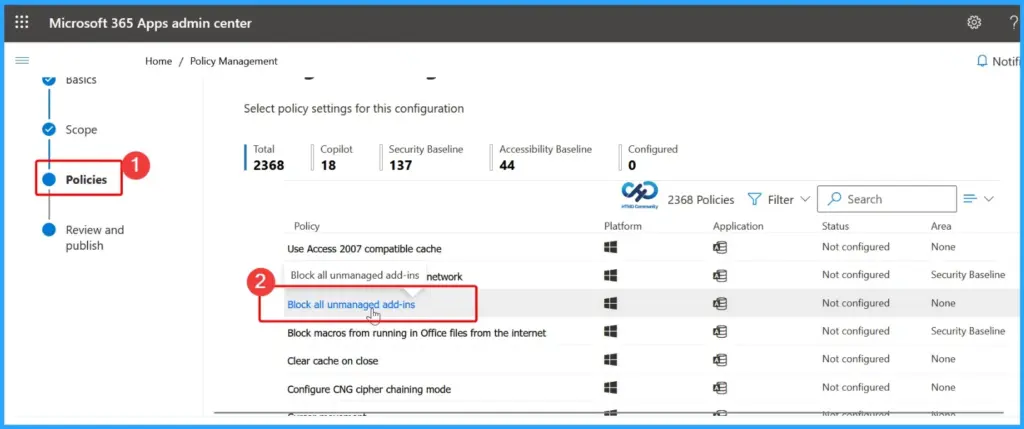This screenshot has height=429, width=1024.
Task: Open Clear cache on close policy
Action: tap(332, 361)
